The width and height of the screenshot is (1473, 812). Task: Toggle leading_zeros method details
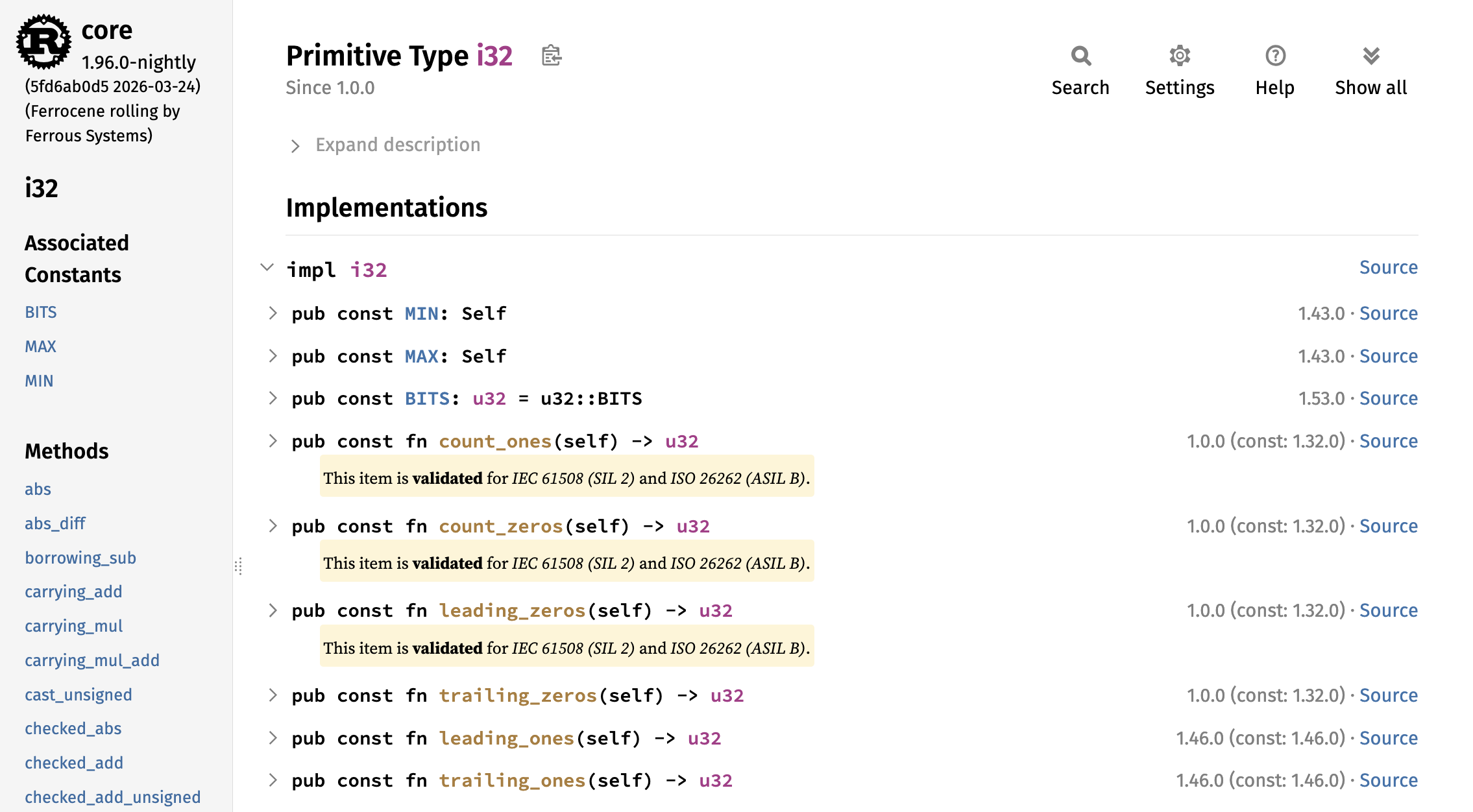(273, 610)
